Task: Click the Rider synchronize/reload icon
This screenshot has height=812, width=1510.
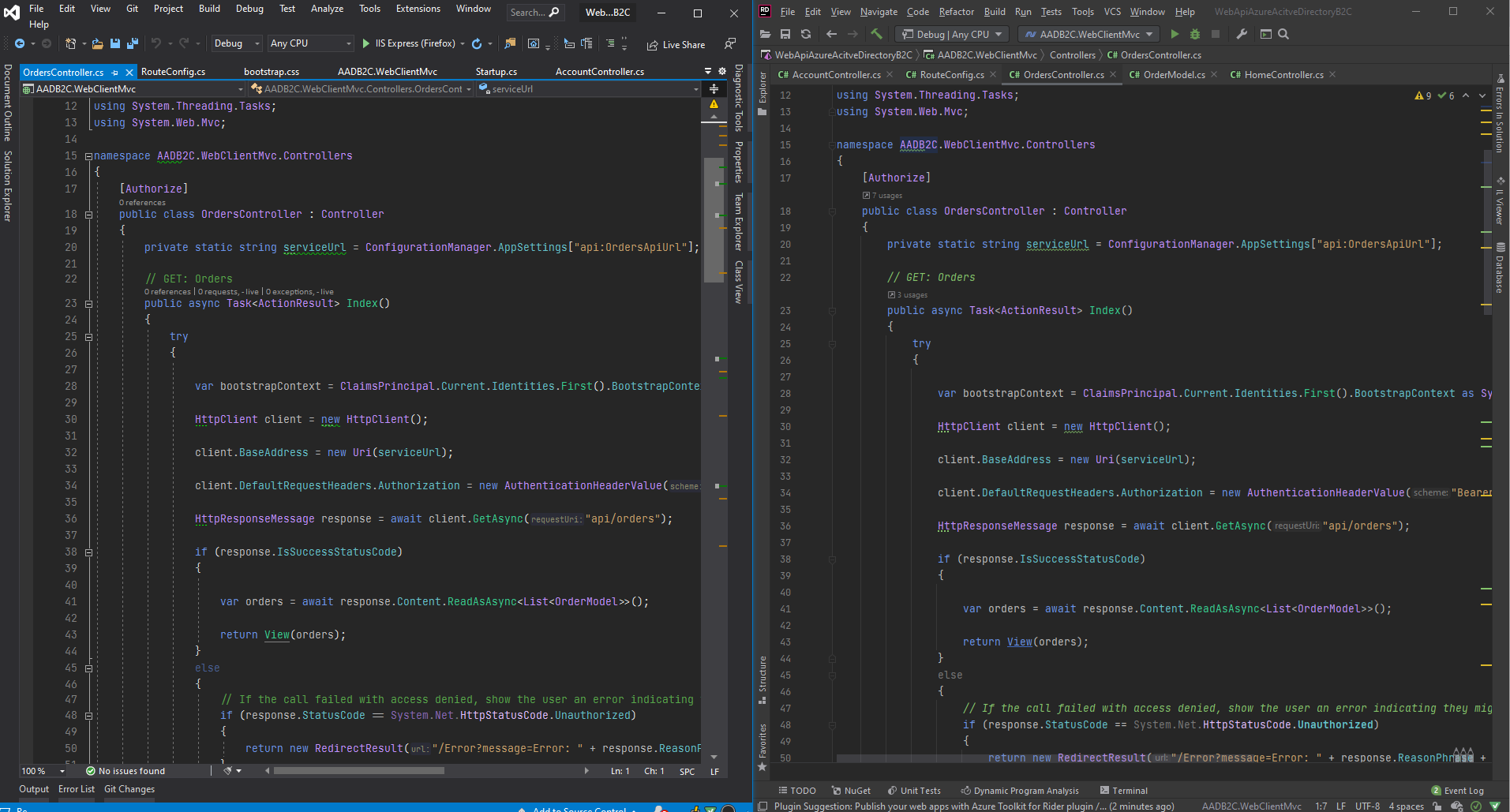Action: click(x=806, y=34)
